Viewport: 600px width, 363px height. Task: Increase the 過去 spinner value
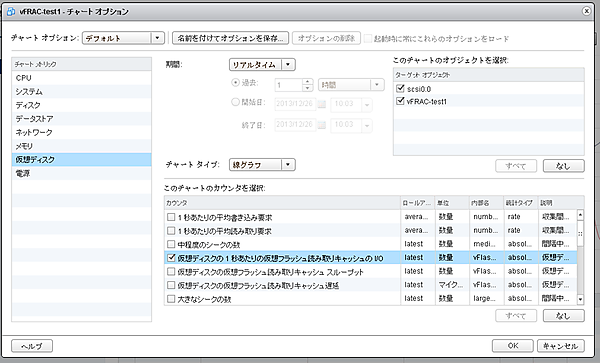307,81
